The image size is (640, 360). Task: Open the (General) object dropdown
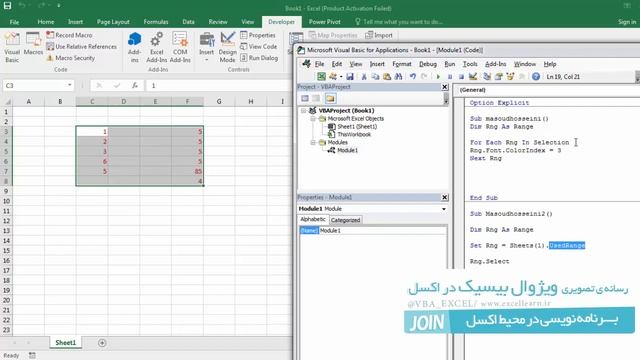point(547,90)
